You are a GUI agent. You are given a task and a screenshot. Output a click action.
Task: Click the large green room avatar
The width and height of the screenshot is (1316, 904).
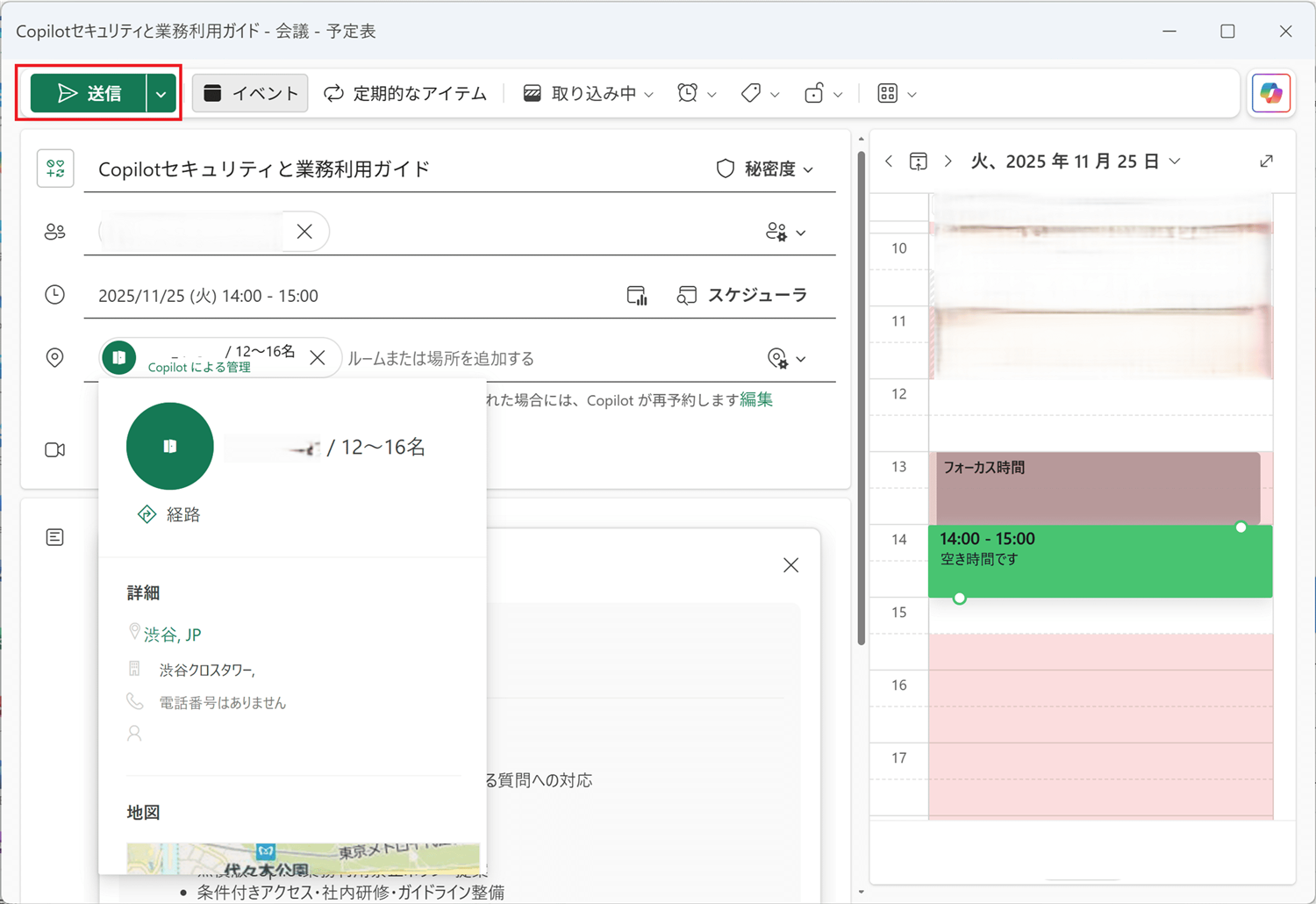(170, 446)
